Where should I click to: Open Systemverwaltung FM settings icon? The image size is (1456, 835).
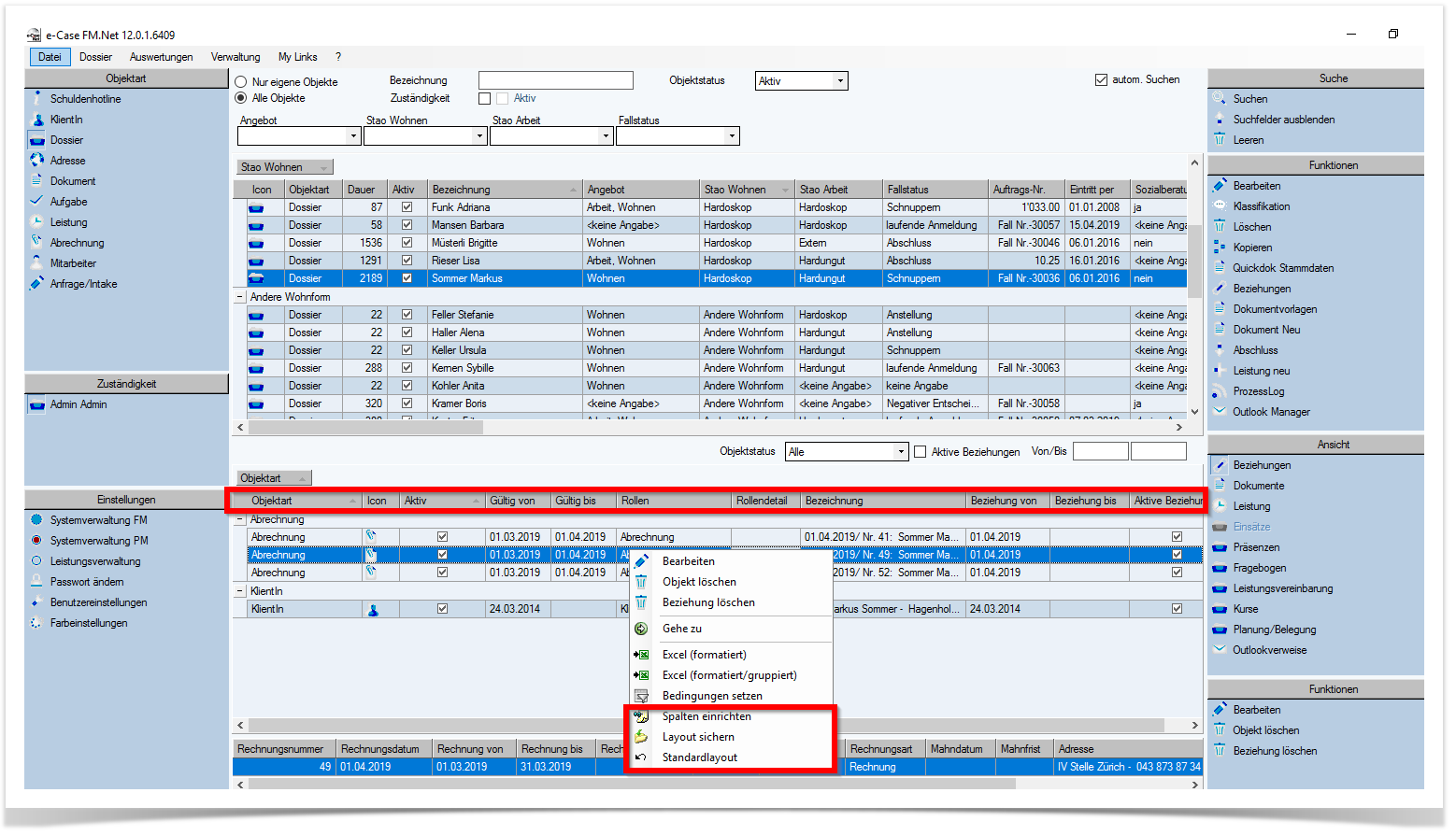coord(37,520)
